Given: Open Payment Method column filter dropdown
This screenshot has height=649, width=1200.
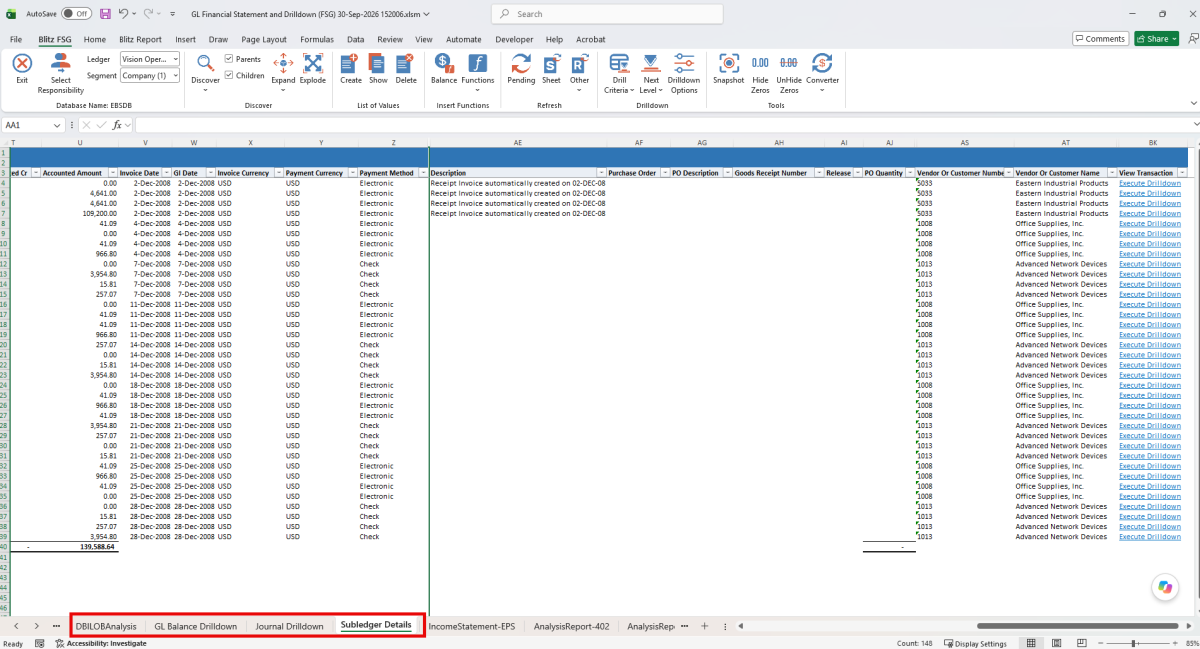Looking at the screenshot, I should coord(422,173).
